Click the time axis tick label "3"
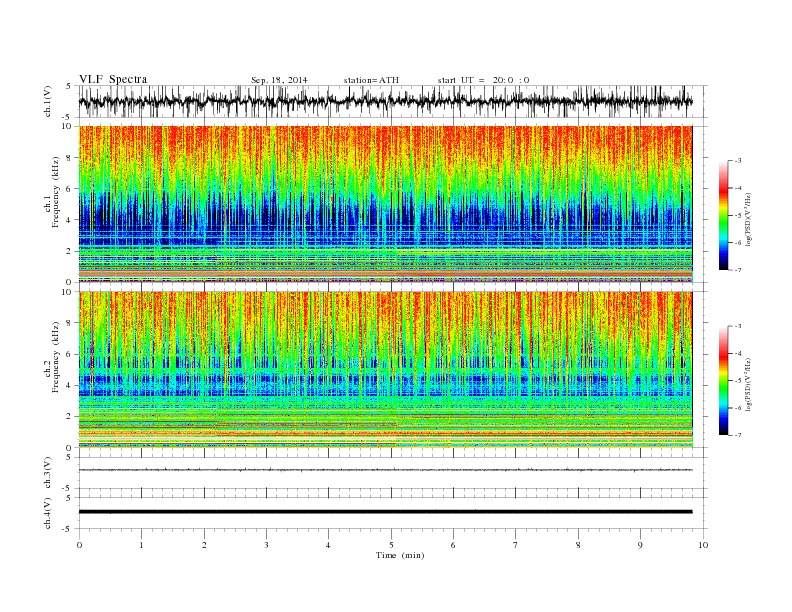792x612 pixels. [266, 545]
